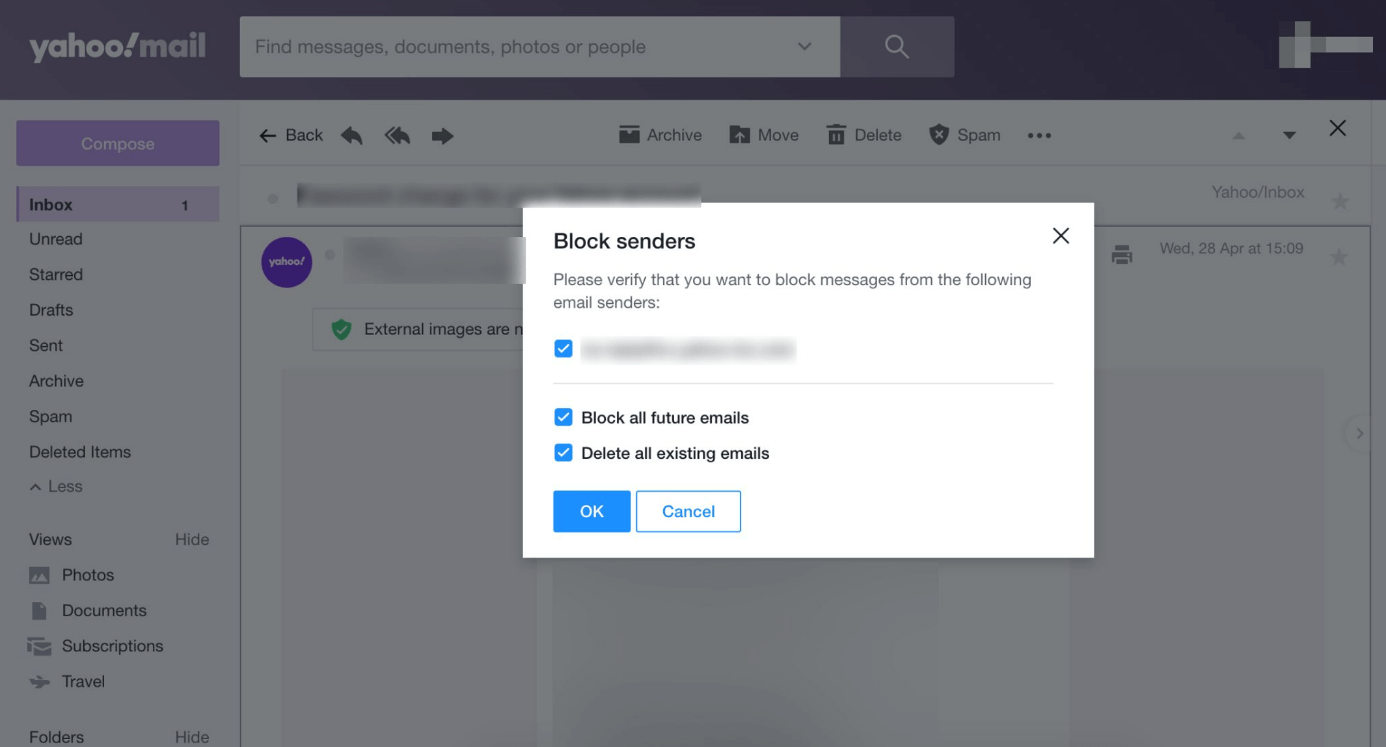Click the printer icon on the email
The height and width of the screenshot is (747, 1386).
click(x=1122, y=255)
